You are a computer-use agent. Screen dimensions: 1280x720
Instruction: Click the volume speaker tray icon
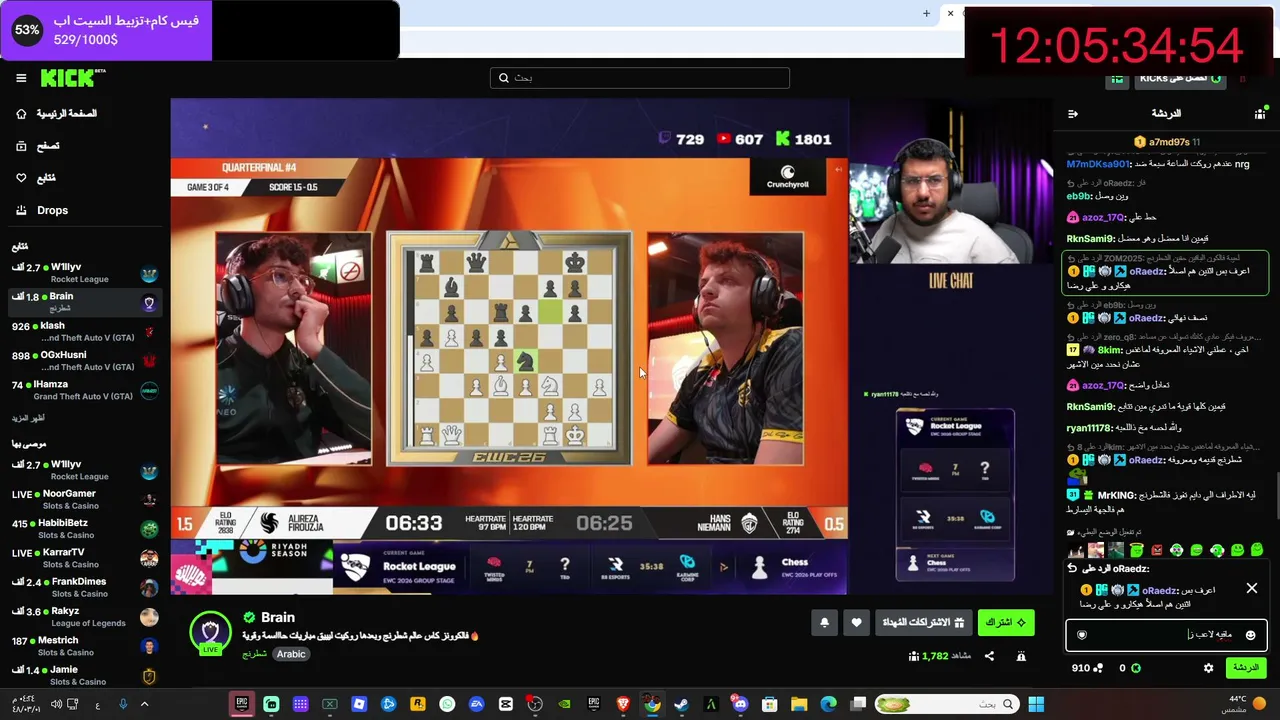click(56, 704)
